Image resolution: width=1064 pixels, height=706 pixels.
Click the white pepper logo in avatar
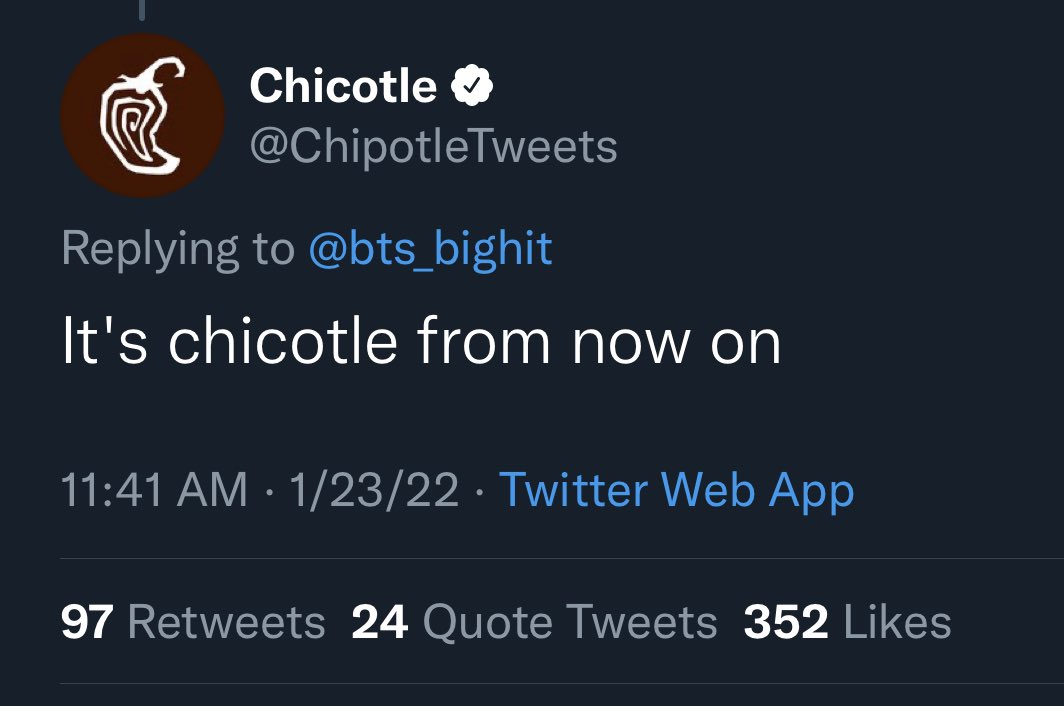142,116
